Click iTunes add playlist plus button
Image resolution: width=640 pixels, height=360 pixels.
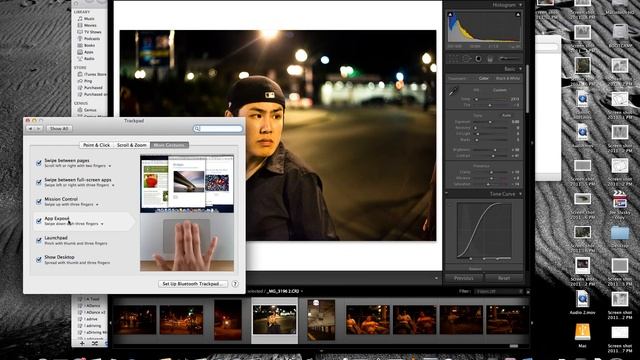click(82, 343)
